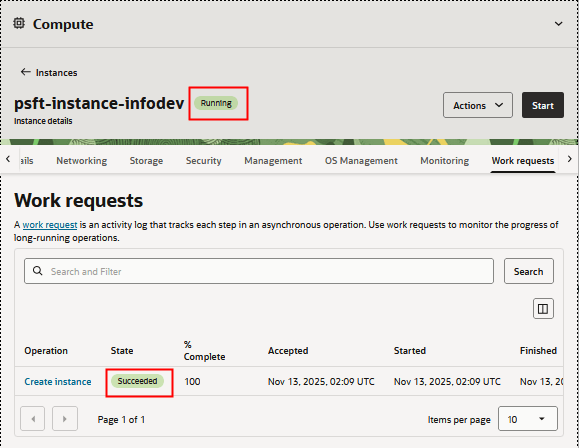Click the Started time Nov 13, 2025, 02:09 UTC
This screenshot has width=579, height=448.
(447, 382)
